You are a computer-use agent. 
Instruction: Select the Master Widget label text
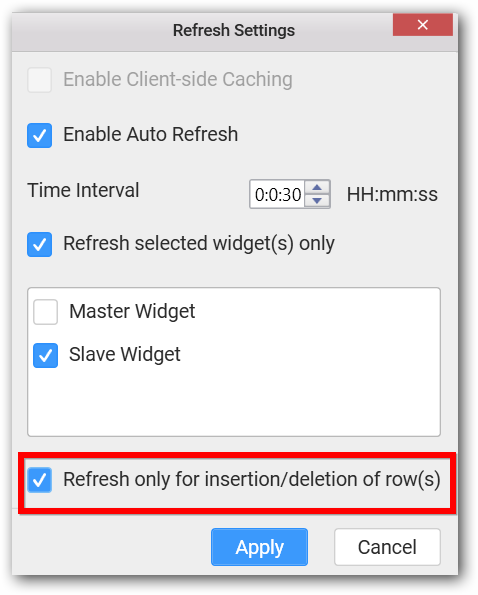132,312
